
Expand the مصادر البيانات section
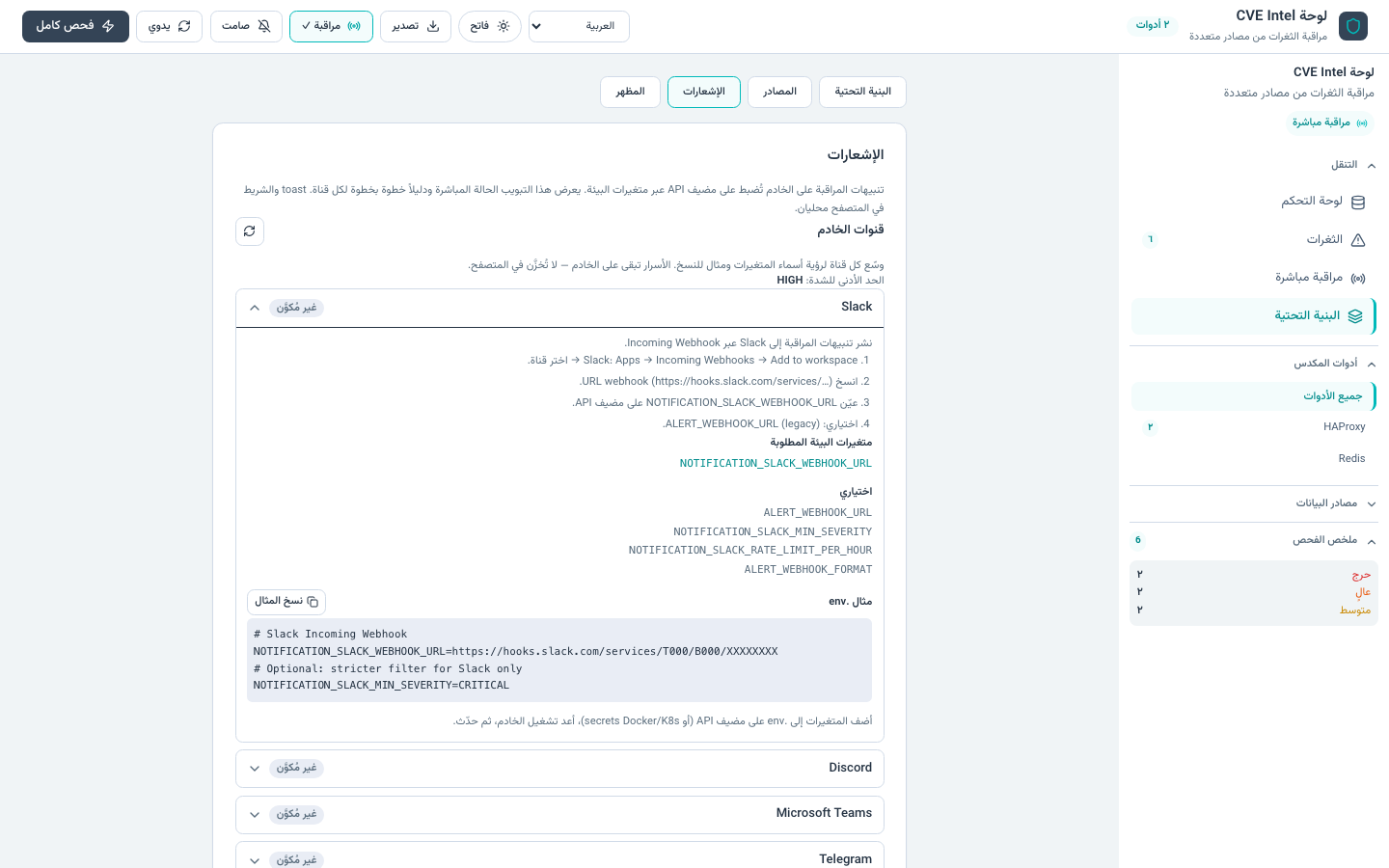(1254, 503)
